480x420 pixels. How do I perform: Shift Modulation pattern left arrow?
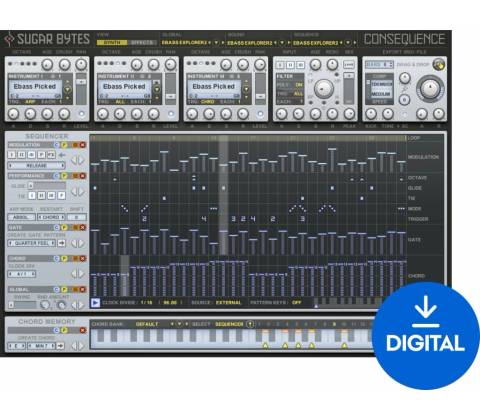(74, 160)
